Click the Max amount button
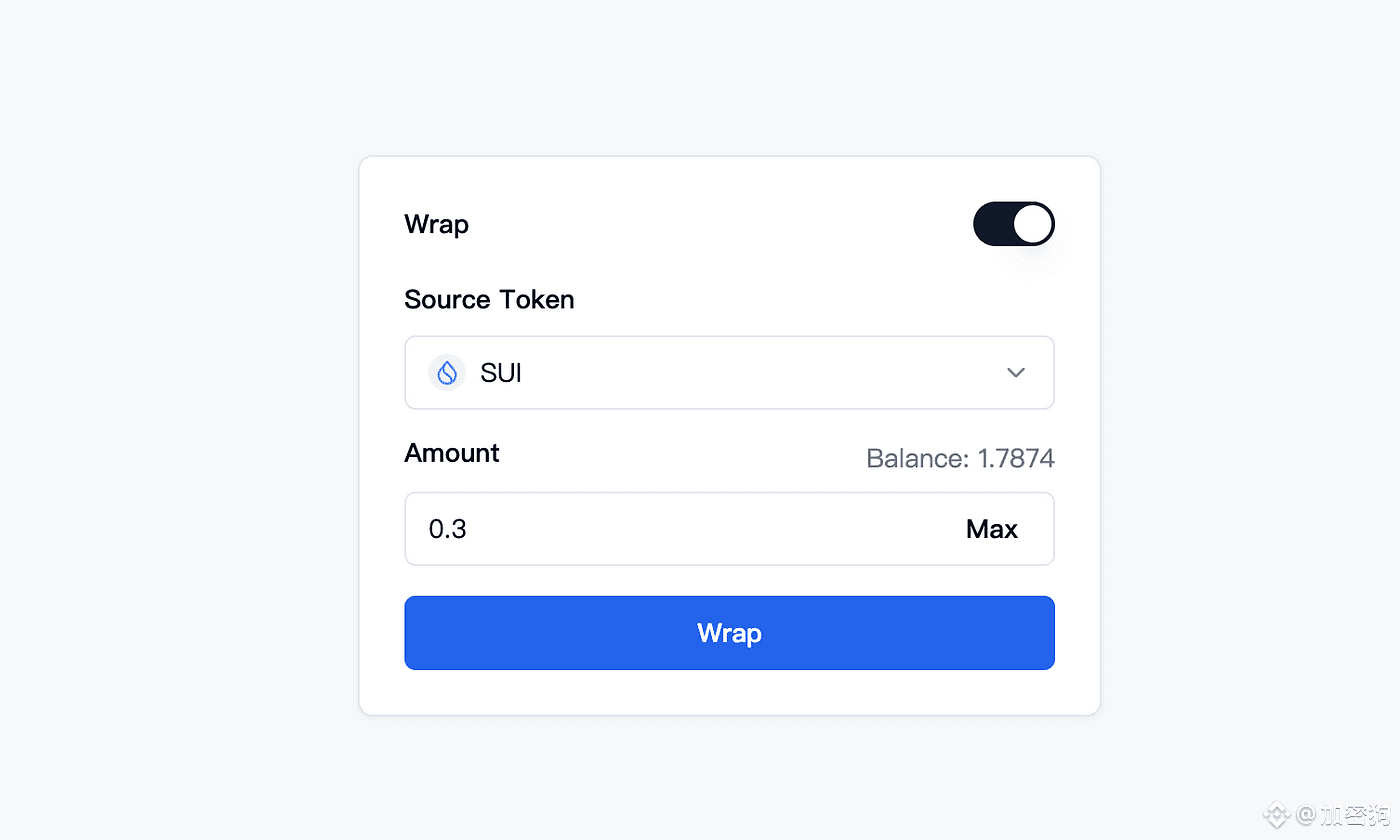The image size is (1400, 840). [992, 529]
